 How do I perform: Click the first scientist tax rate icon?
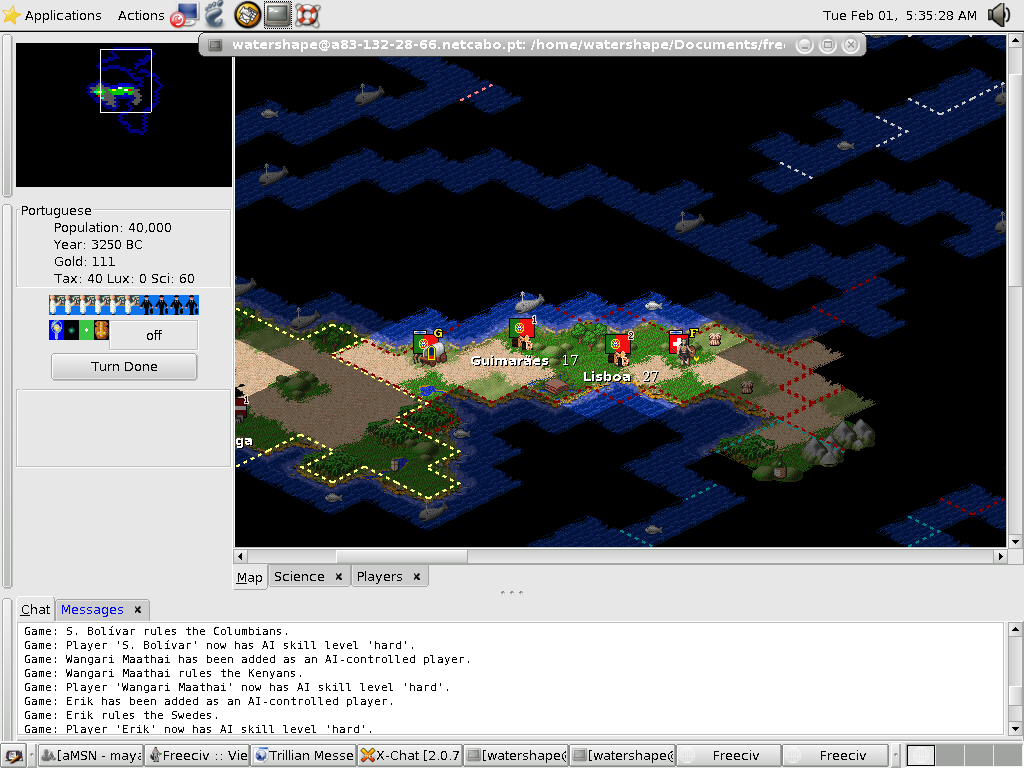click(x=56, y=305)
